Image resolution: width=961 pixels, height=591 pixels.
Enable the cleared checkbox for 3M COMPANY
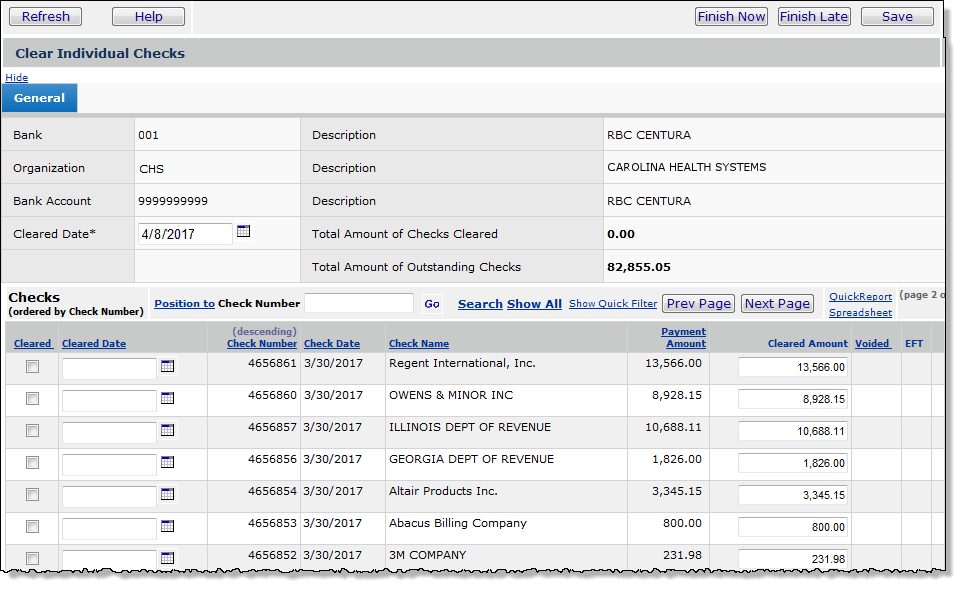[x=31, y=558]
